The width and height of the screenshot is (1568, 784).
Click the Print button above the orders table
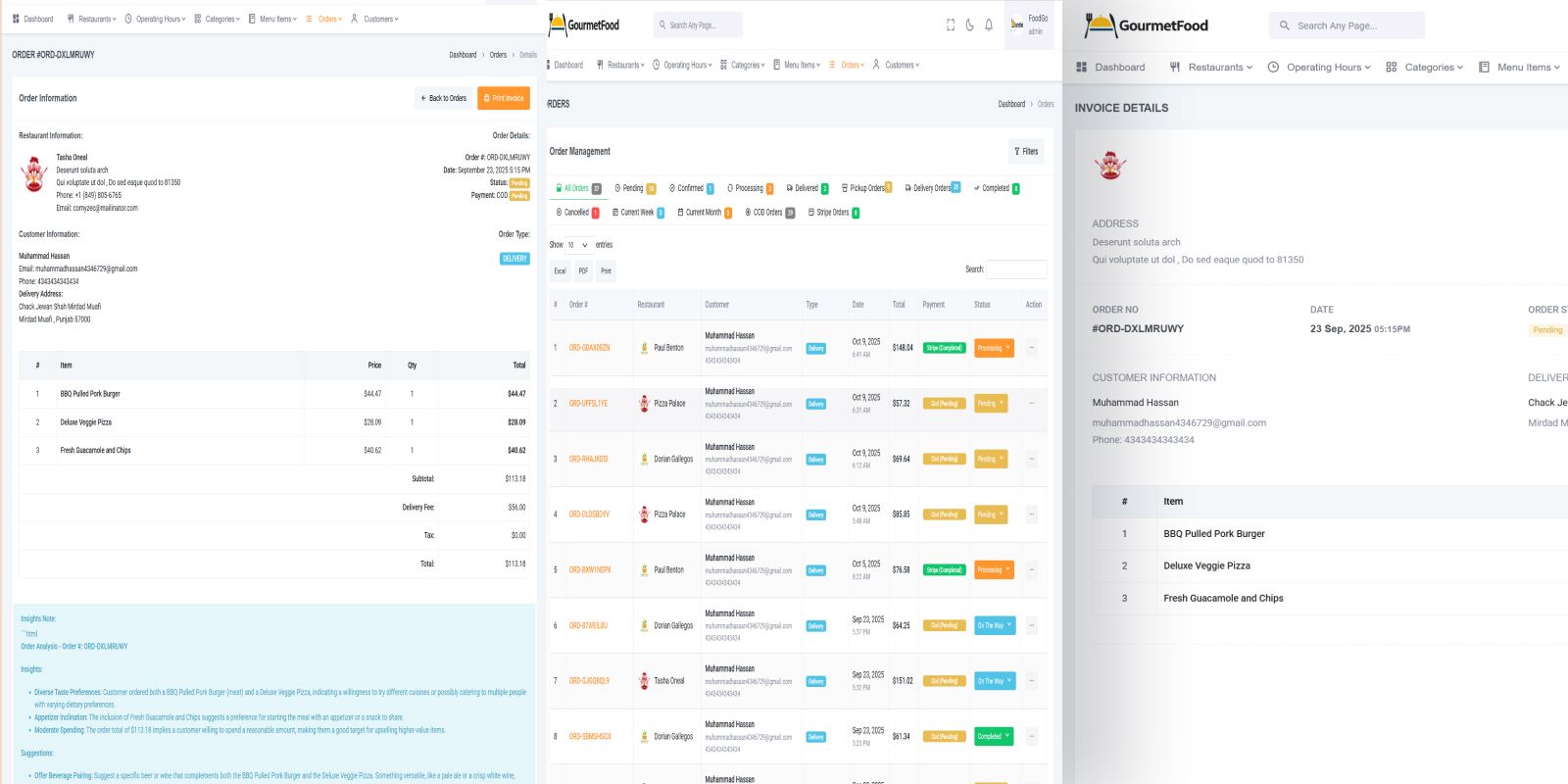tap(606, 271)
